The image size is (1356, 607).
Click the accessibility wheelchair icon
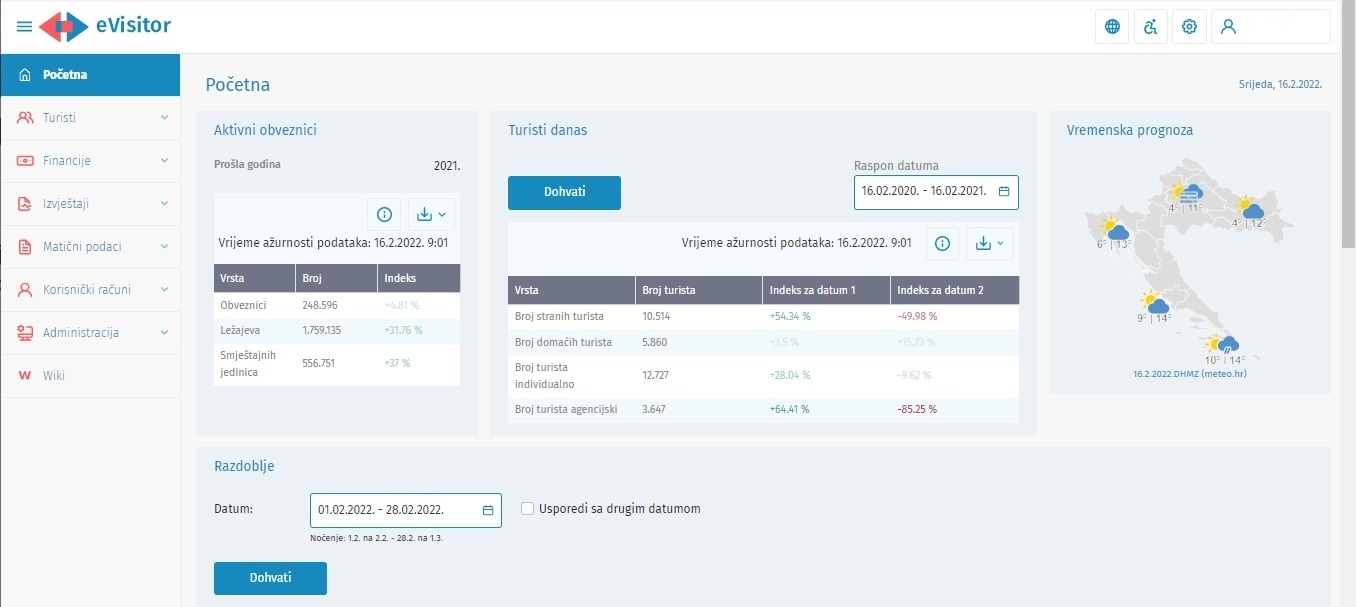1150,27
